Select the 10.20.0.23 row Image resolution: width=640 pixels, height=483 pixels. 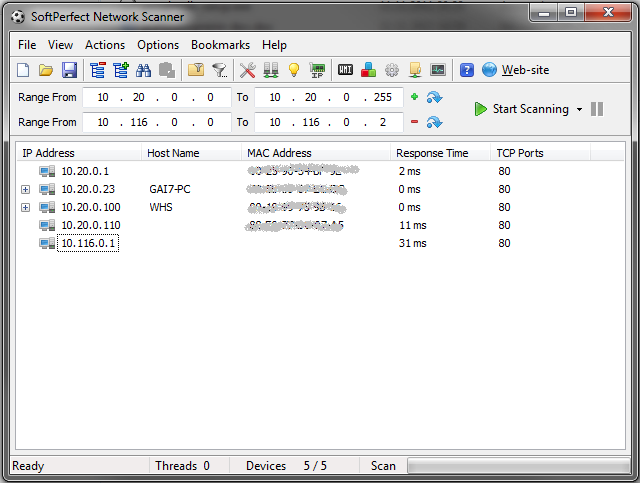(320, 189)
